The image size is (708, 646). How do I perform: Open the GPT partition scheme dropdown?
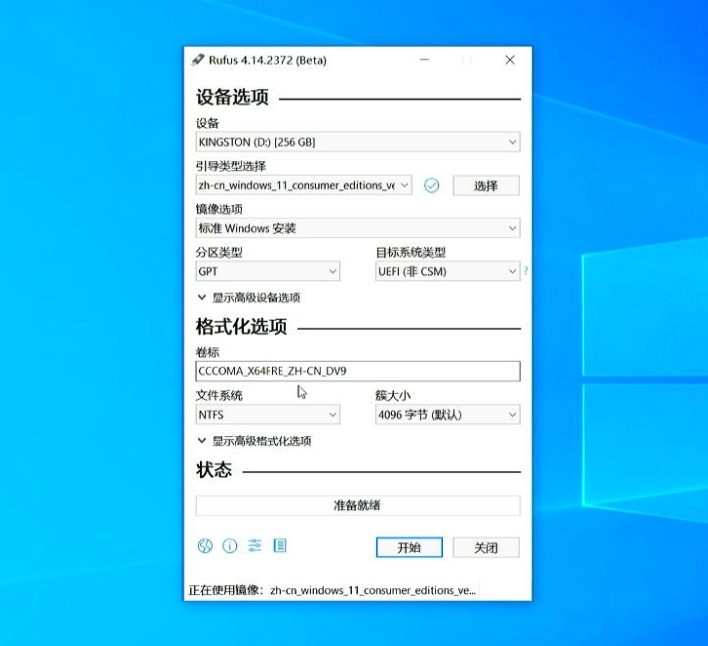pos(268,271)
